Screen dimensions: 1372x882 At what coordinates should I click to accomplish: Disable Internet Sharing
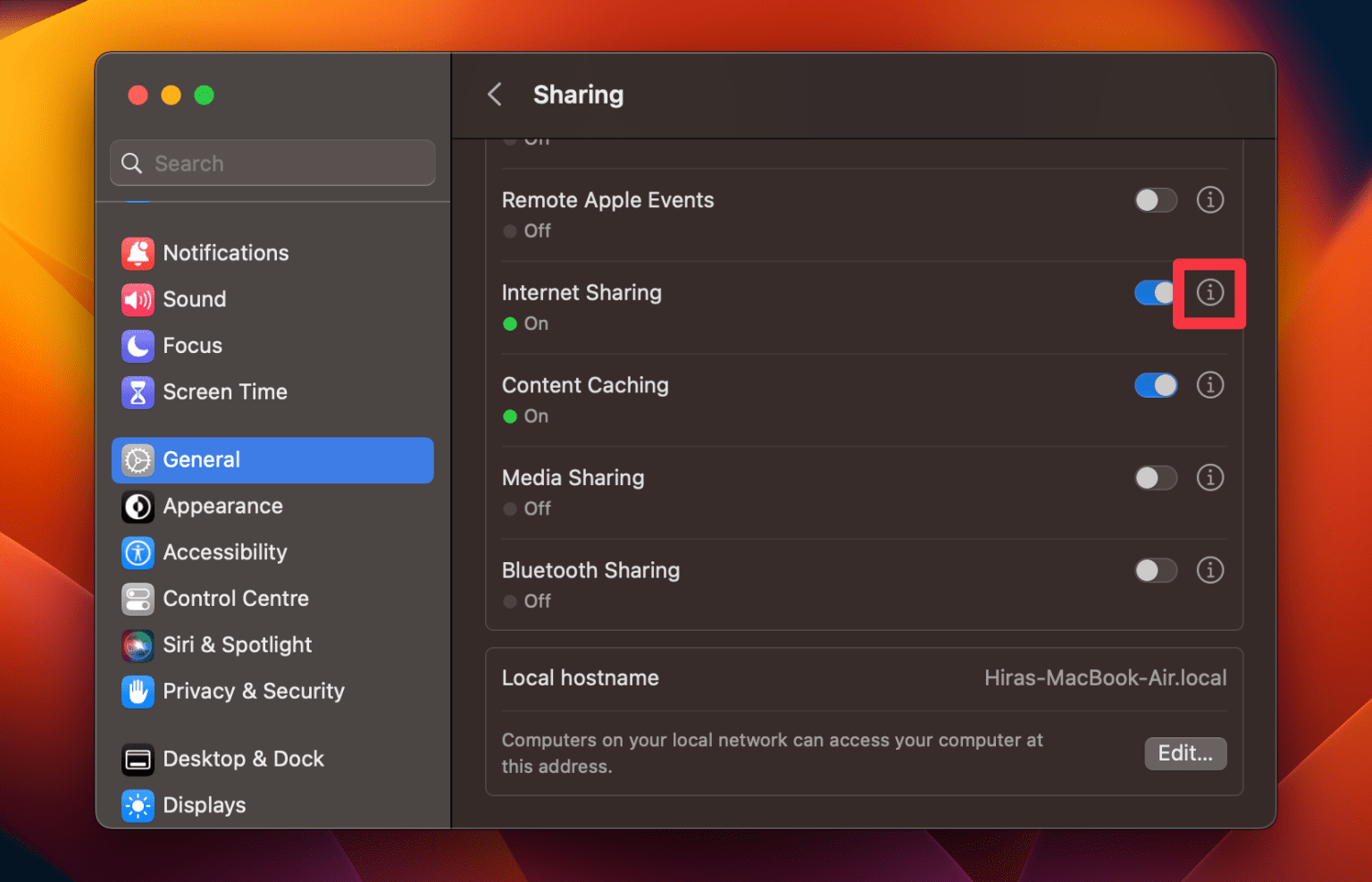click(1156, 292)
